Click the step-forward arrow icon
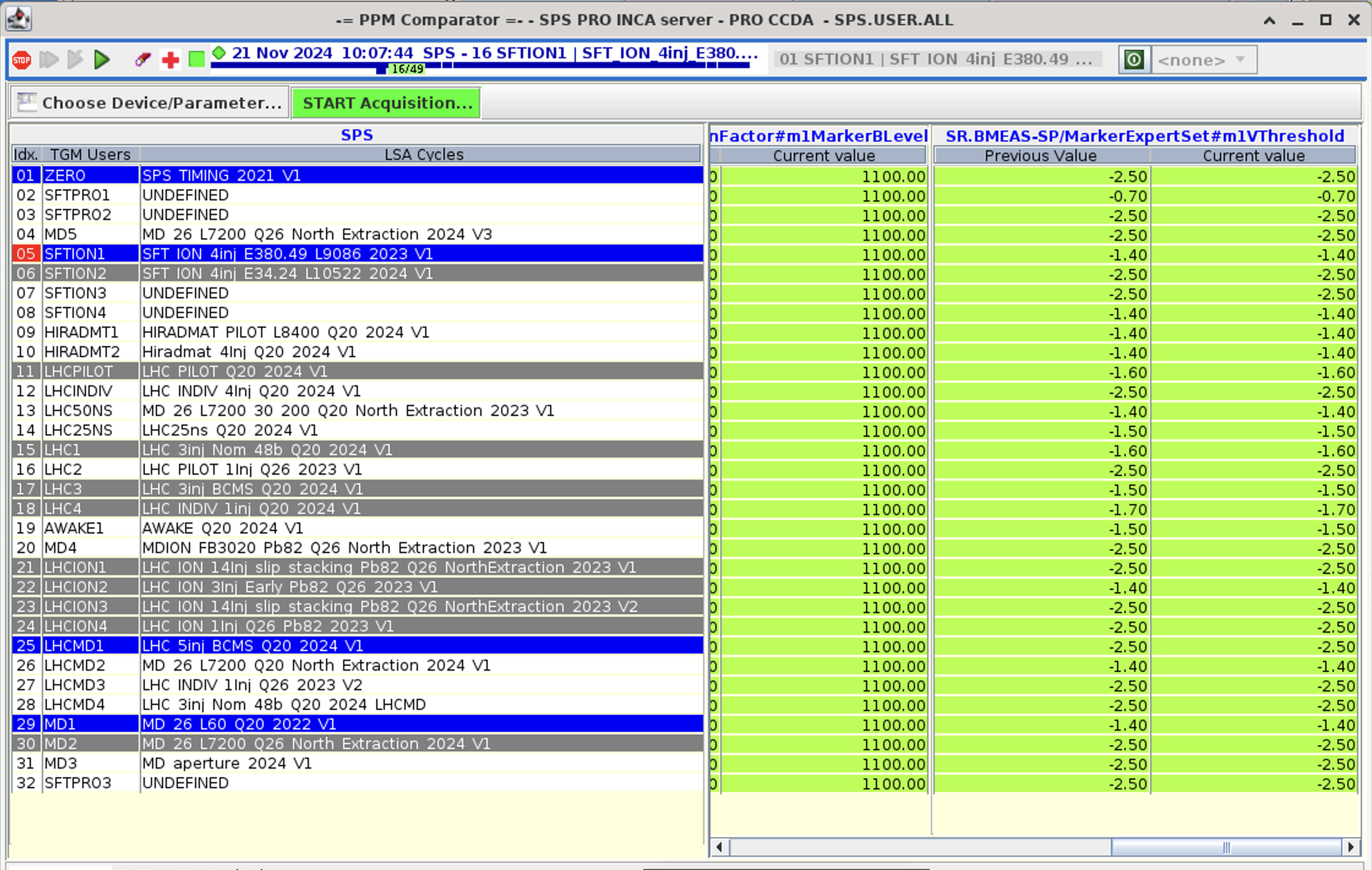 tap(75, 60)
